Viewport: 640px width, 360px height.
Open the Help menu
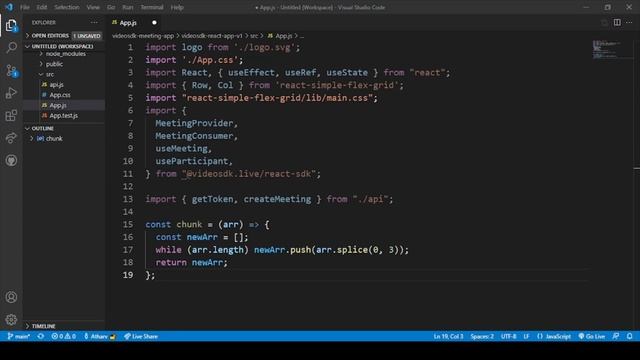(177, 7)
